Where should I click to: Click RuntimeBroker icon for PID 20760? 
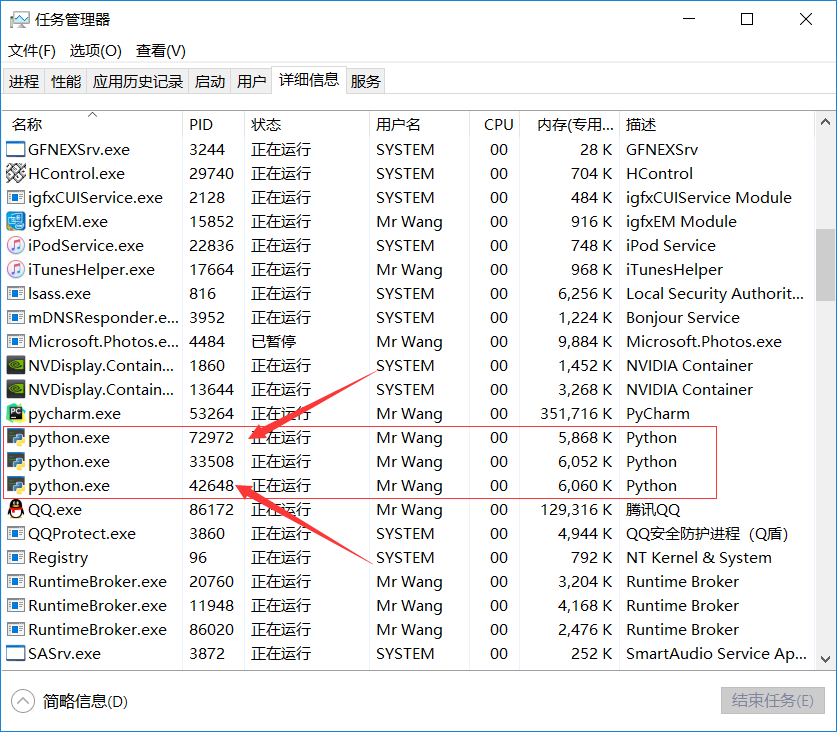[15, 581]
